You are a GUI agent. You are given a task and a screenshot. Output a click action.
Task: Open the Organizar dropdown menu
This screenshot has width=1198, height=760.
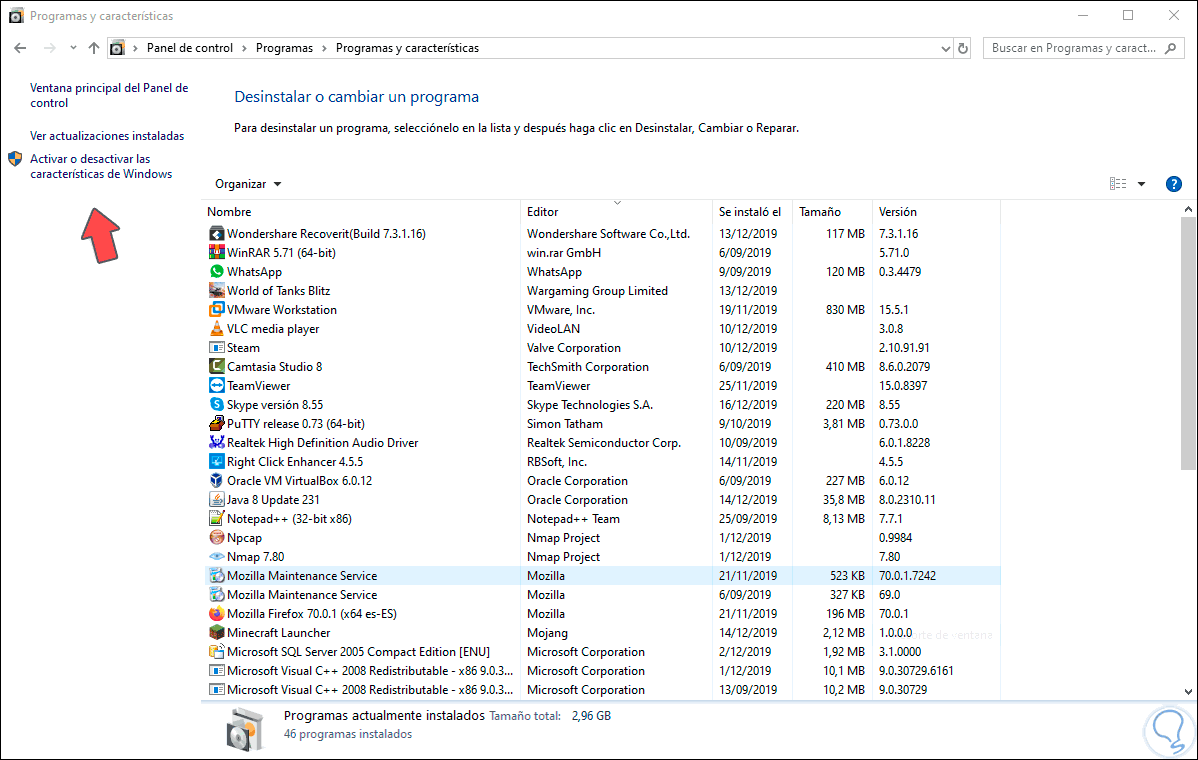click(248, 184)
